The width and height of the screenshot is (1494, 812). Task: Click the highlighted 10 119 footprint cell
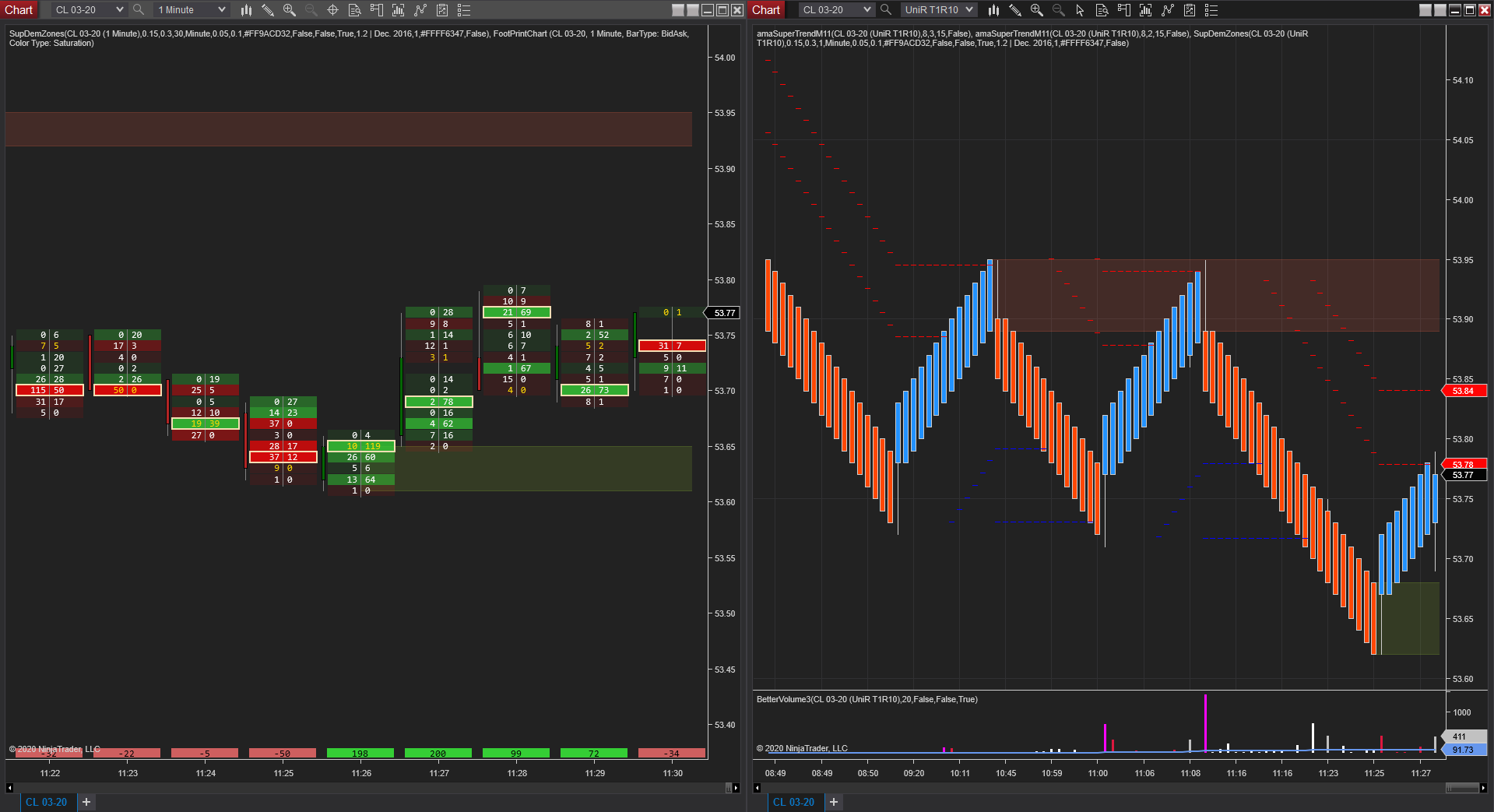click(361, 446)
